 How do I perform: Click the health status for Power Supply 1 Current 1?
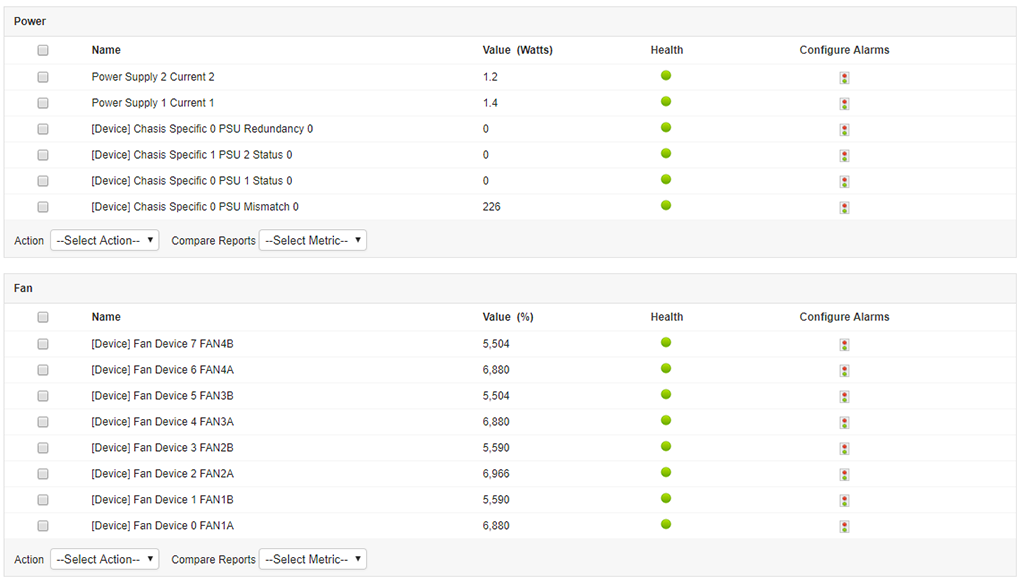coord(666,101)
